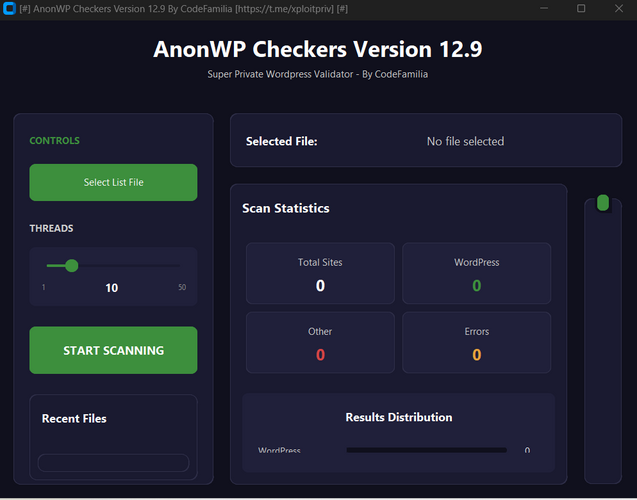637x500 pixels.
Task: Click the WordPress distribution progress bar
Action: (427, 450)
